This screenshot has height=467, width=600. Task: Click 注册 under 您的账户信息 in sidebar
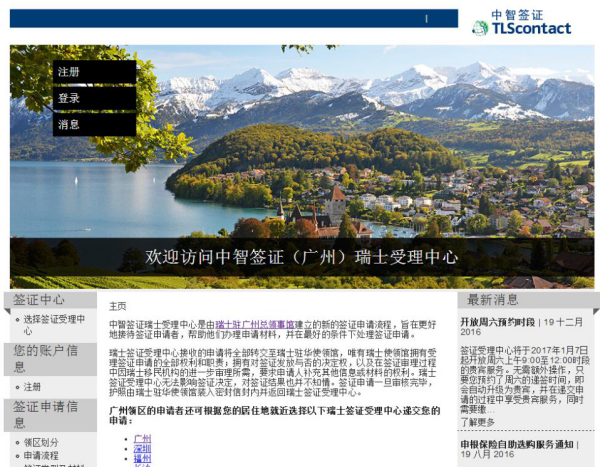32,387
